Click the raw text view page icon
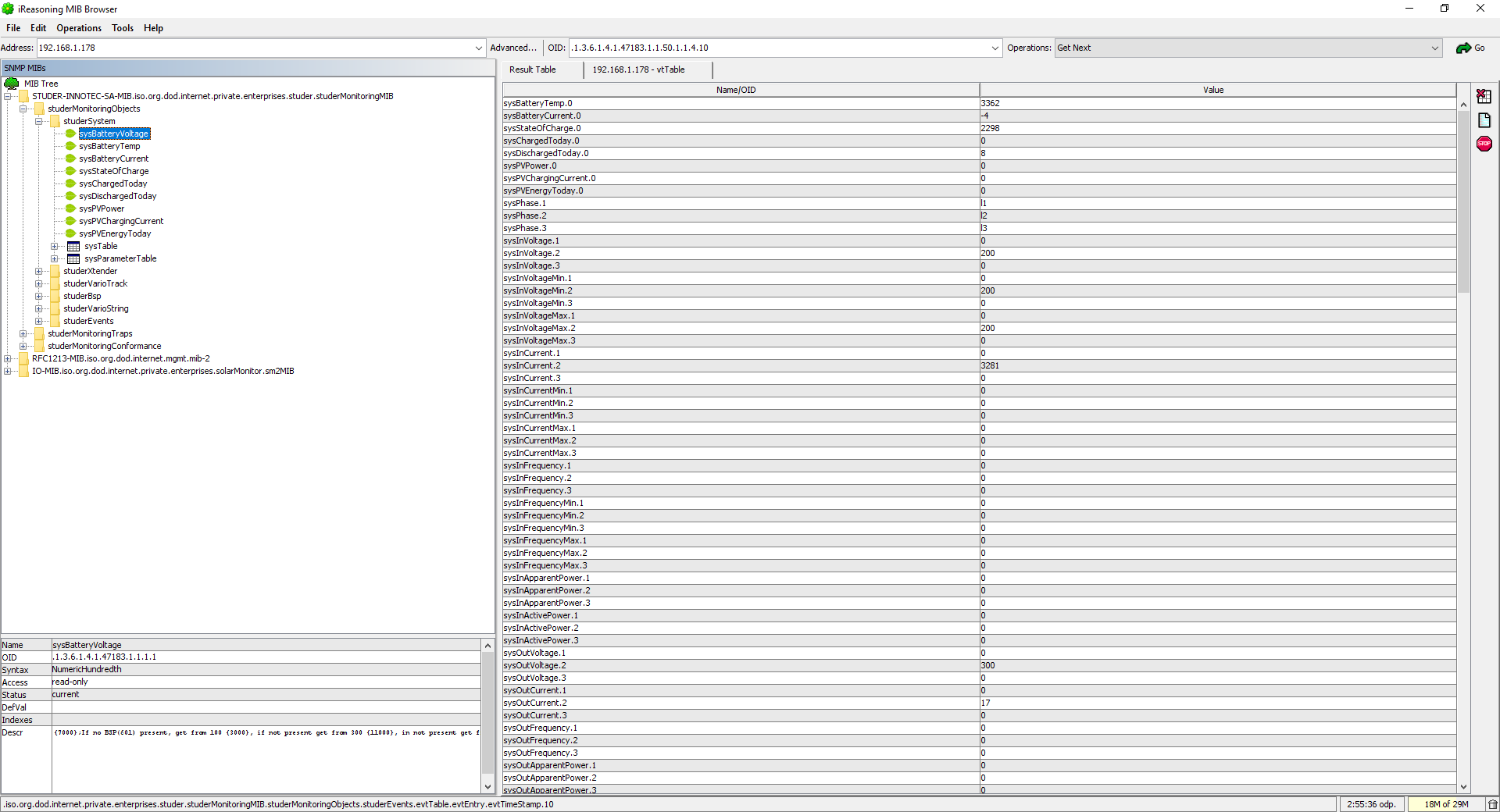1500x812 pixels. 1484,120
